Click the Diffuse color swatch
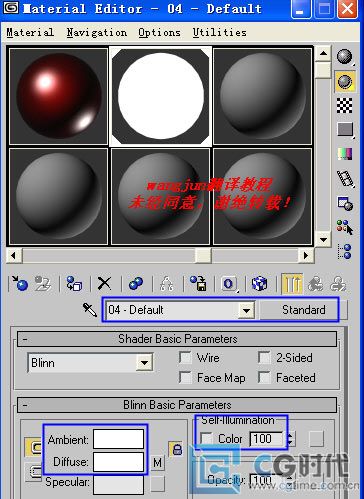Viewport: 364px width, 499px height. (x=119, y=461)
